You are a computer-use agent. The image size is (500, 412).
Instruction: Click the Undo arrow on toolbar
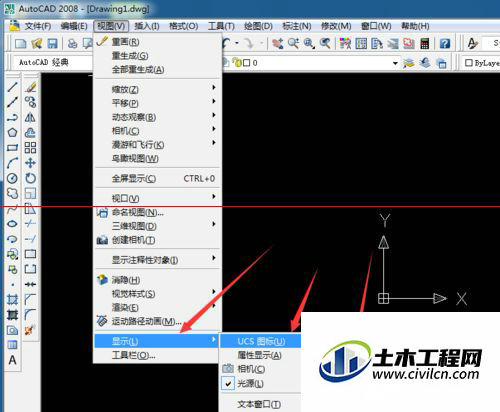pos(227,43)
